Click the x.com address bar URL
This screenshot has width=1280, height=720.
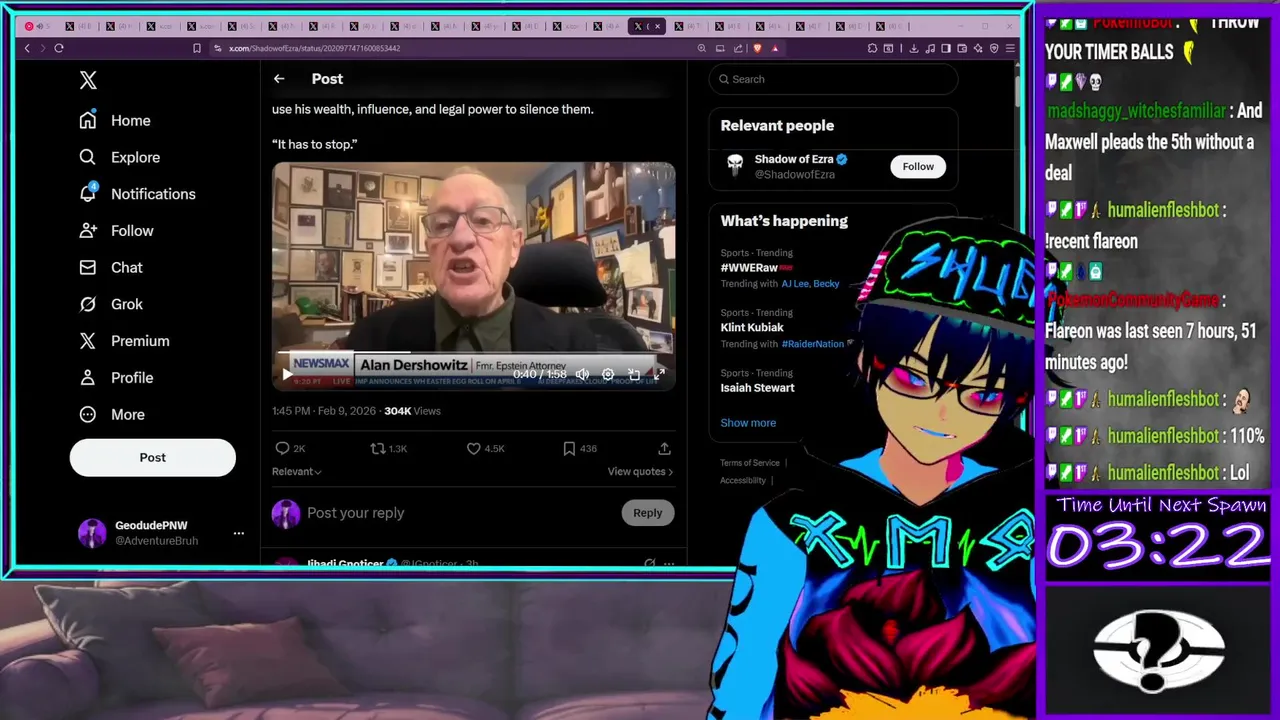314,48
